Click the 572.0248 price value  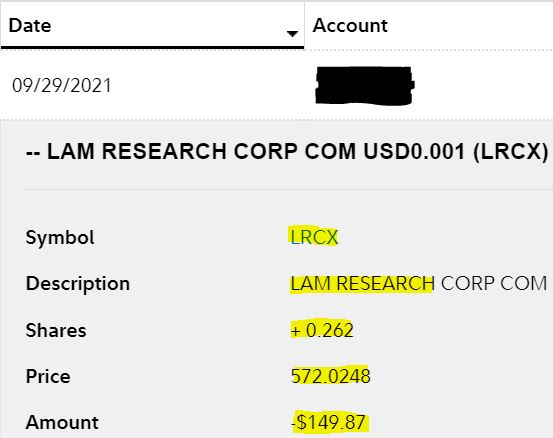331,376
